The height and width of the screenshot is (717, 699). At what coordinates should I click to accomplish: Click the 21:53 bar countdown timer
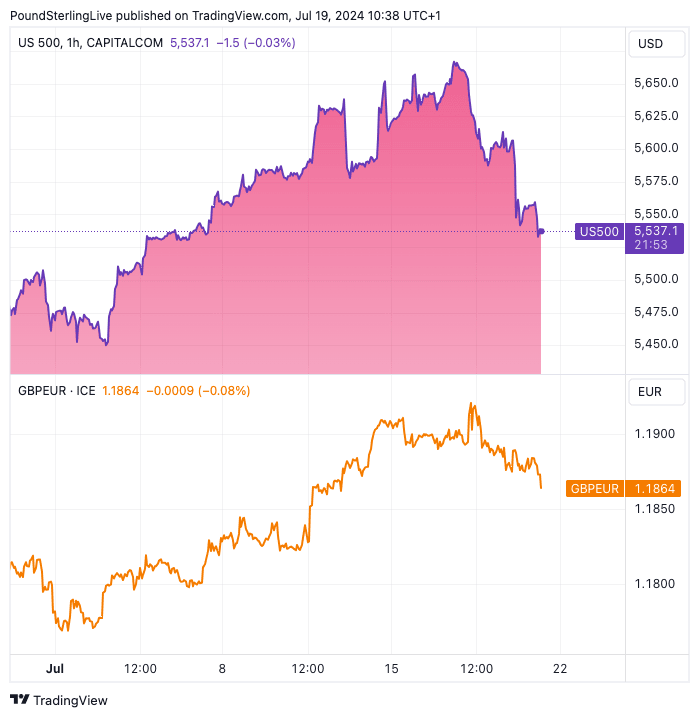click(x=655, y=245)
